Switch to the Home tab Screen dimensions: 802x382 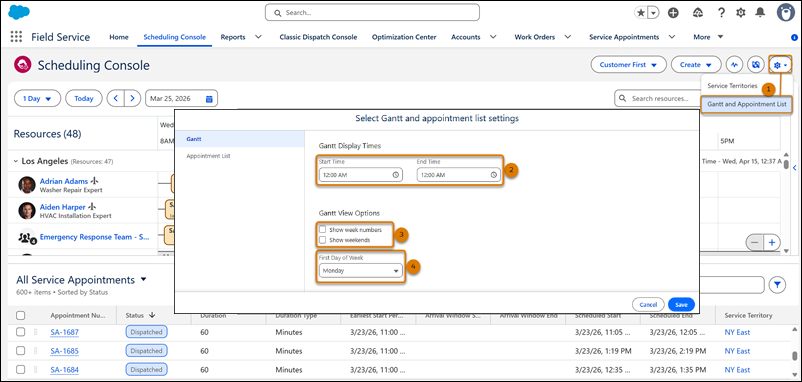pyautogui.click(x=119, y=37)
